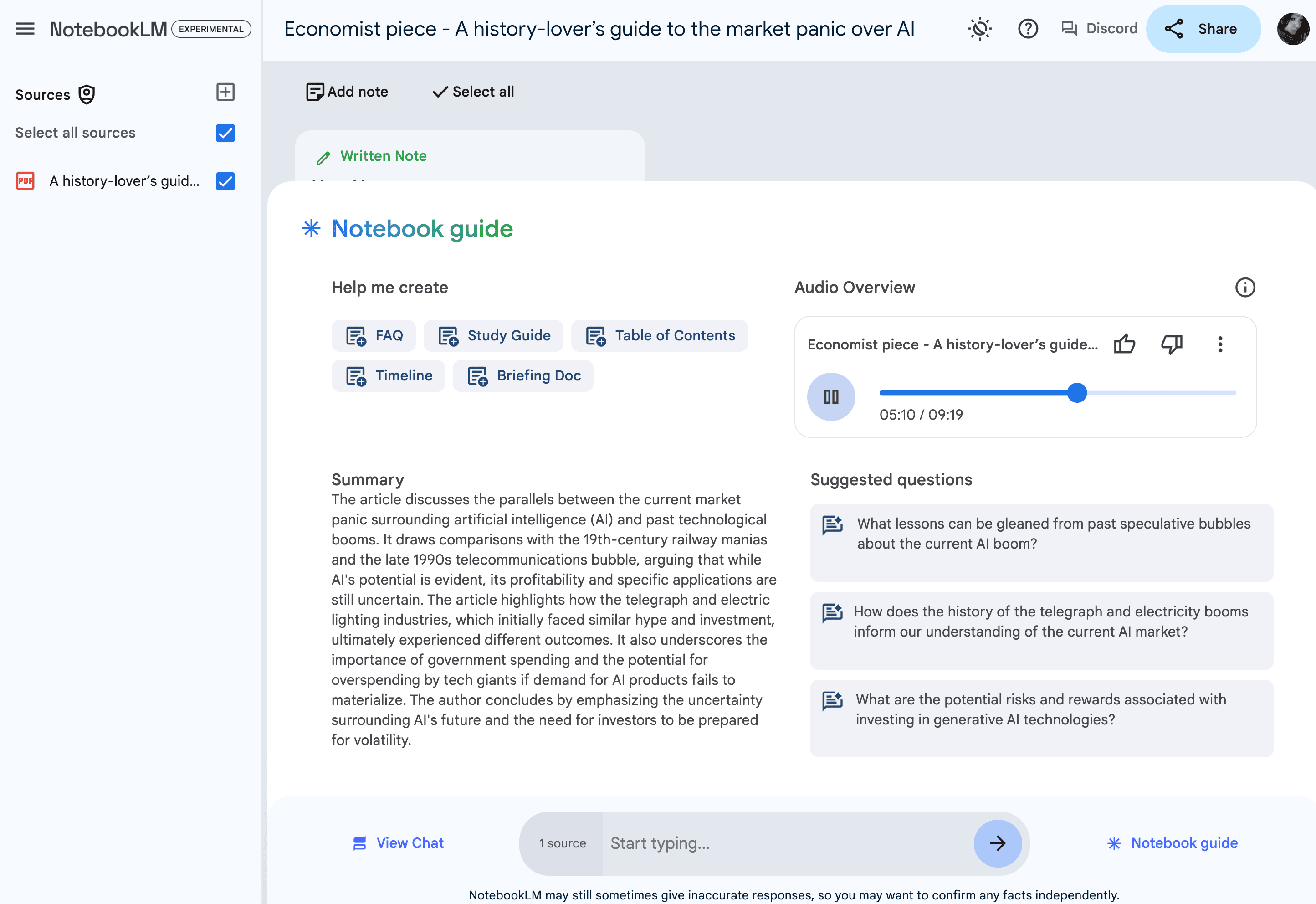1316x904 pixels.
Task: Thumbs up the audio overview
Action: tap(1125, 344)
